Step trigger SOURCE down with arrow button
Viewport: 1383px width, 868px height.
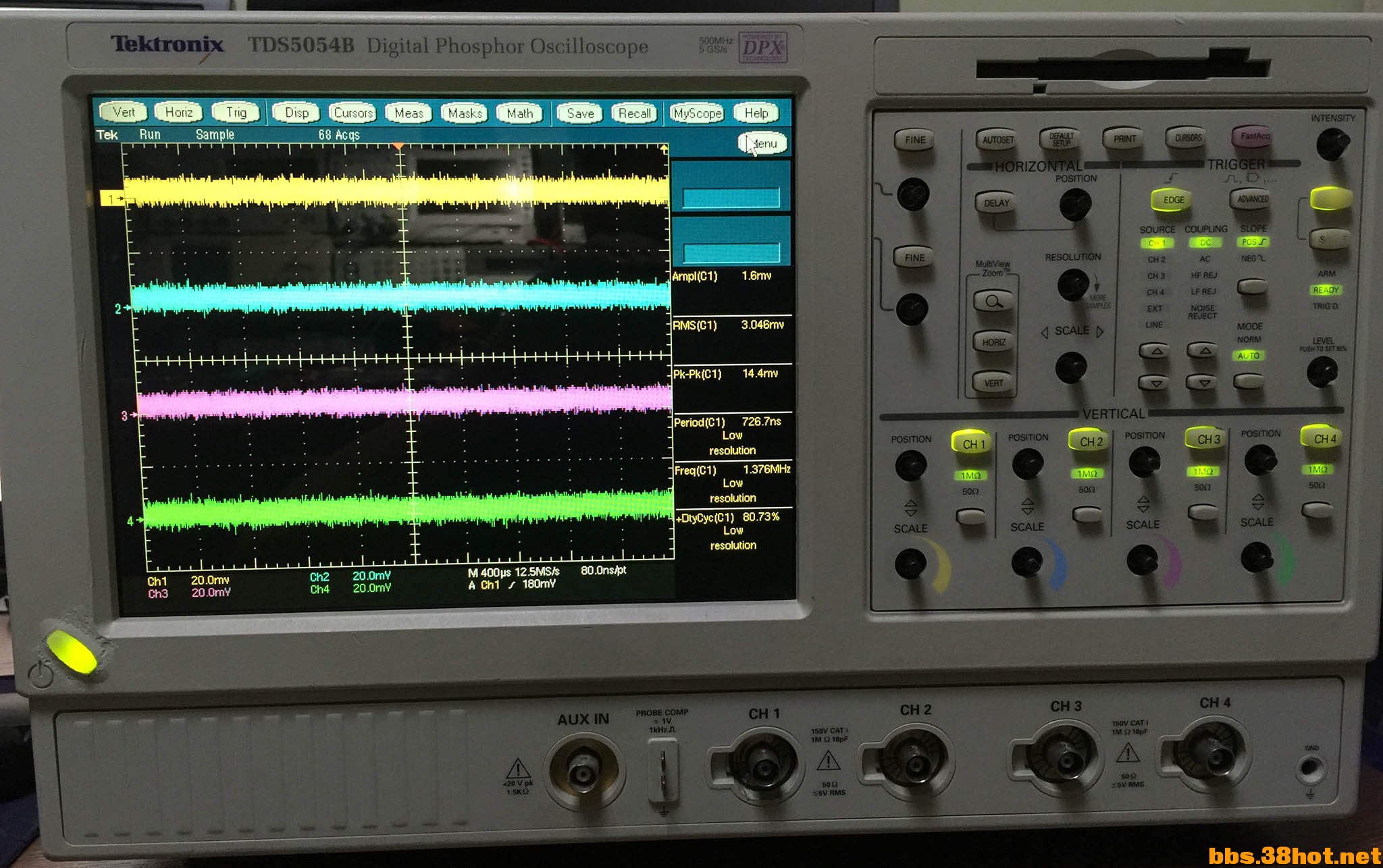1155,383
